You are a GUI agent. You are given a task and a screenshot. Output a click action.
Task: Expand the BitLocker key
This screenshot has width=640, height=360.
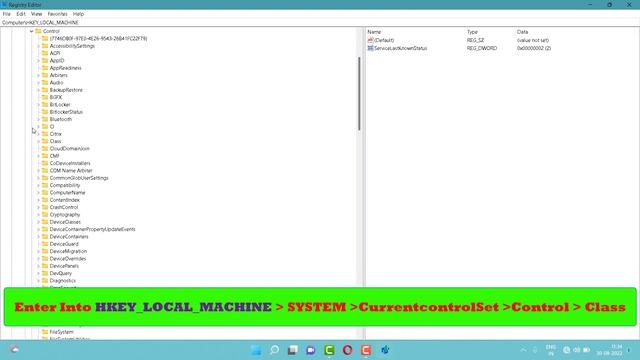click(39, 104)
